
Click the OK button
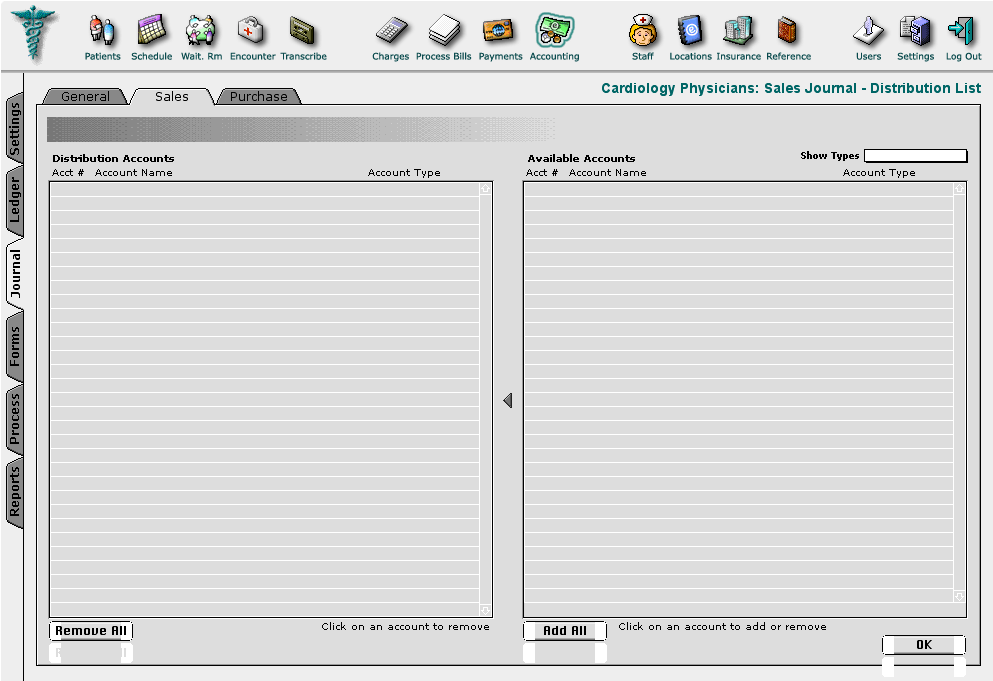pyautogui.click(x=924, y=644)
